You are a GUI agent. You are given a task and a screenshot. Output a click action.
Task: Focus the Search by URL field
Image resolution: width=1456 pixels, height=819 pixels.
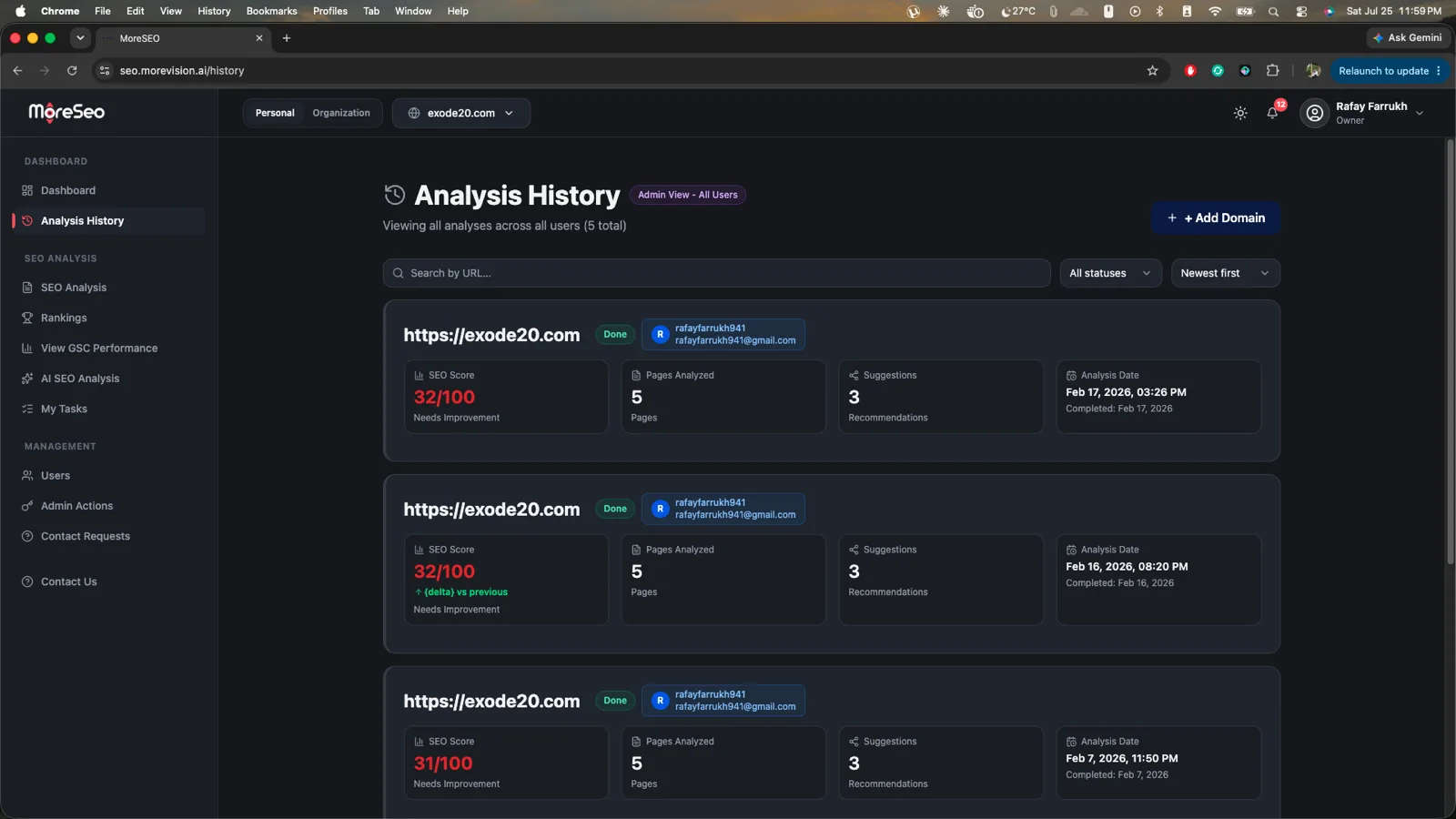click(716, 273)
